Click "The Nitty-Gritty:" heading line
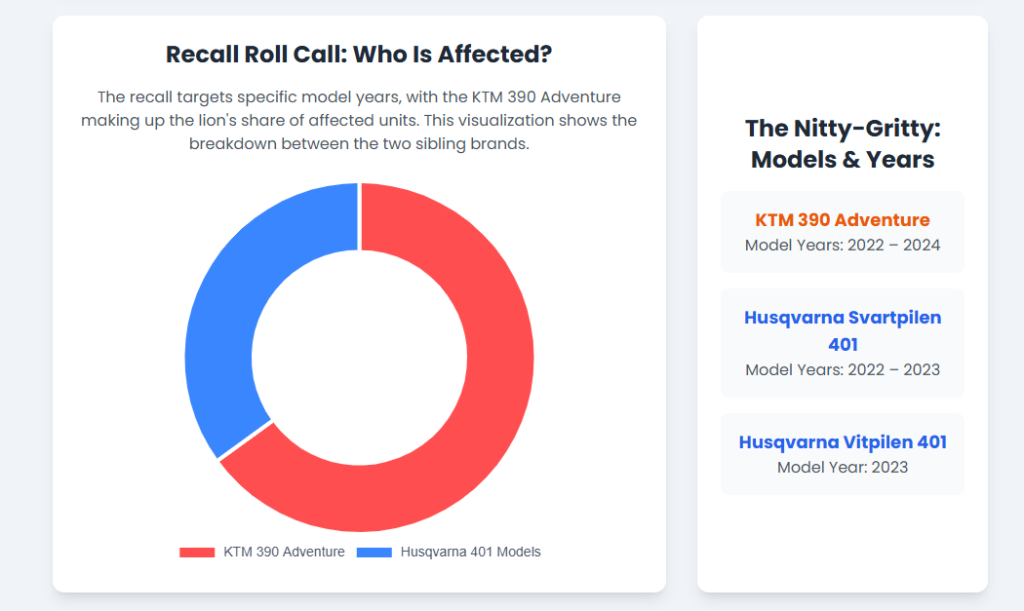1024x611 pixels. (x=842, y=128)
